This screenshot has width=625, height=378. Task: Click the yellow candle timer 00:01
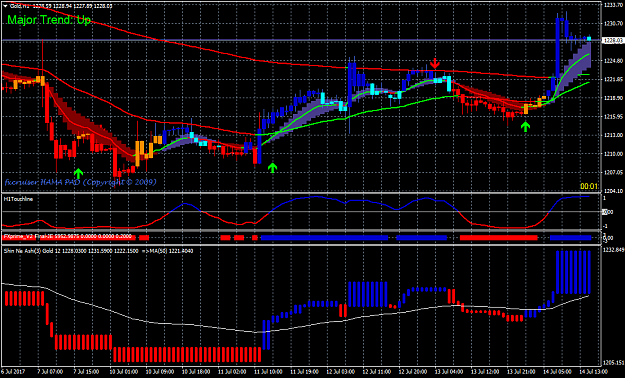click(589, 186)
